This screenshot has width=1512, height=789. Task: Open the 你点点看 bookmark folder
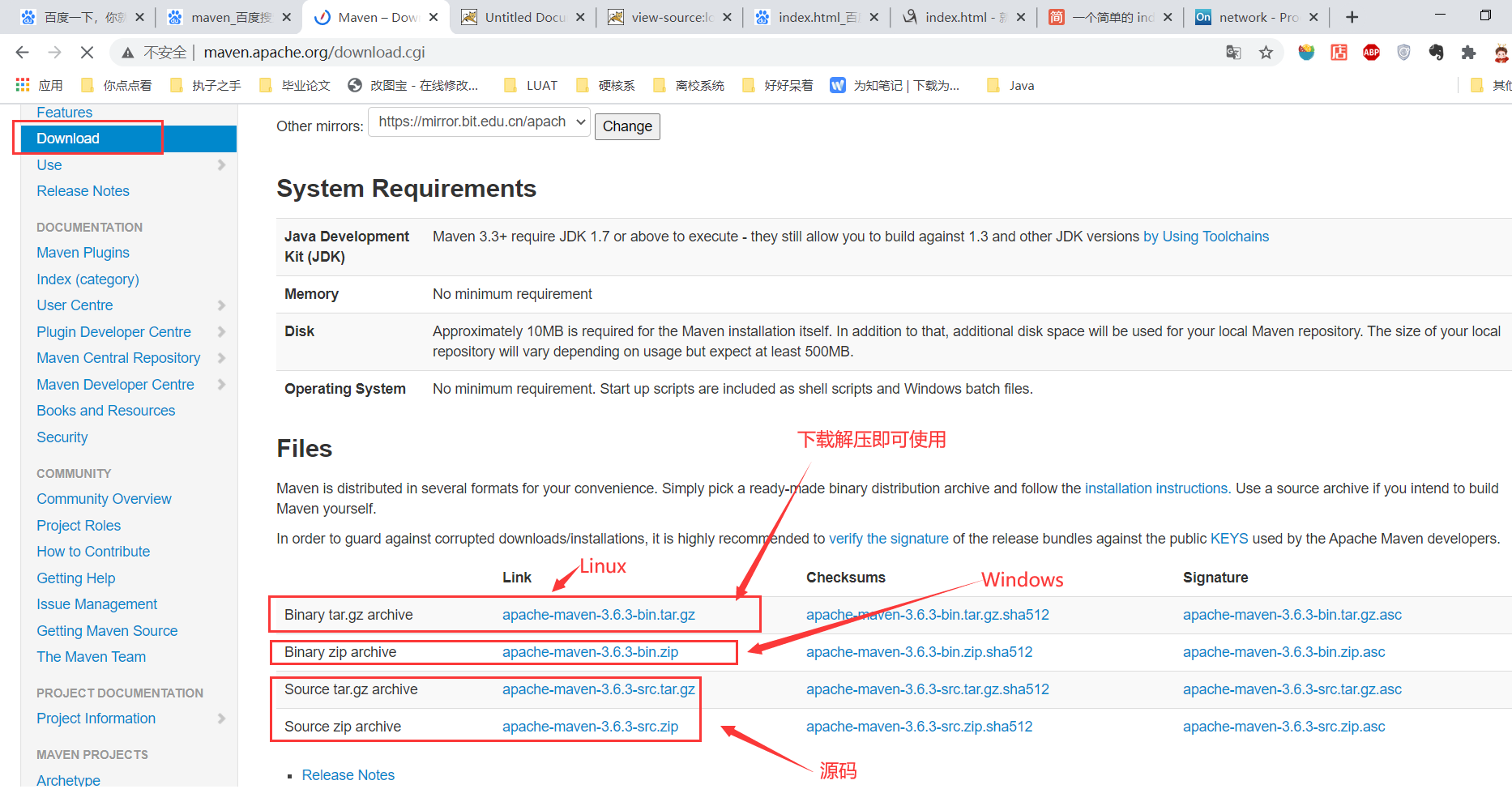tap(116, 85)
